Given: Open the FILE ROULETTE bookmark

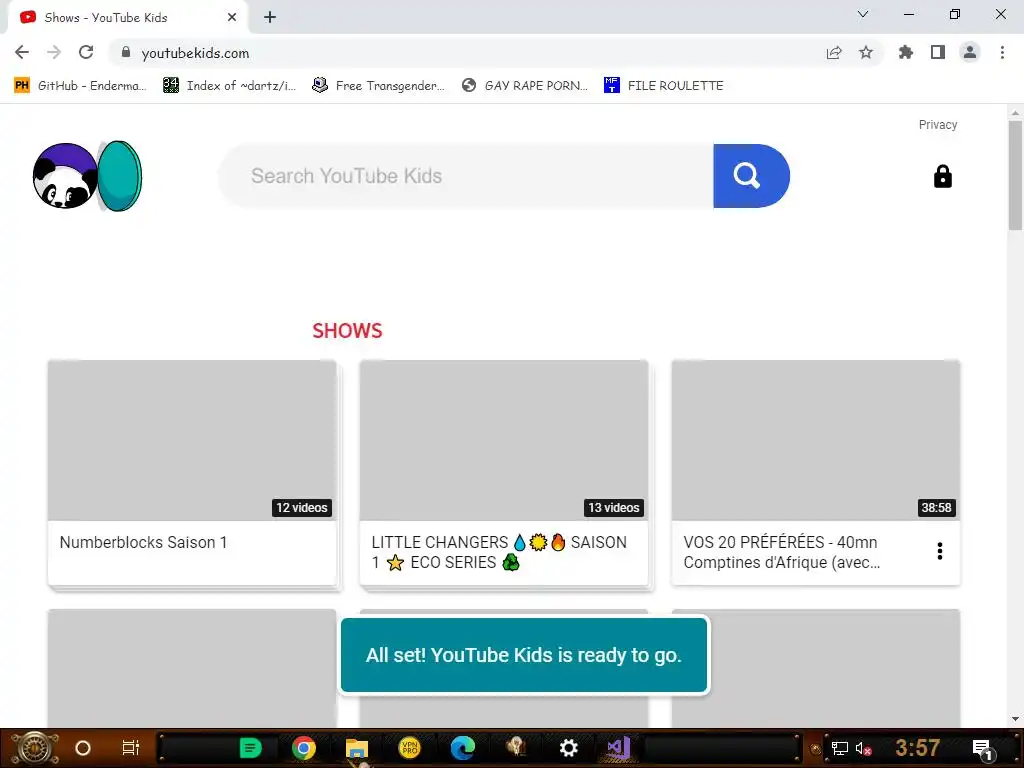Looking at the screenshot, I should [664, 86].
